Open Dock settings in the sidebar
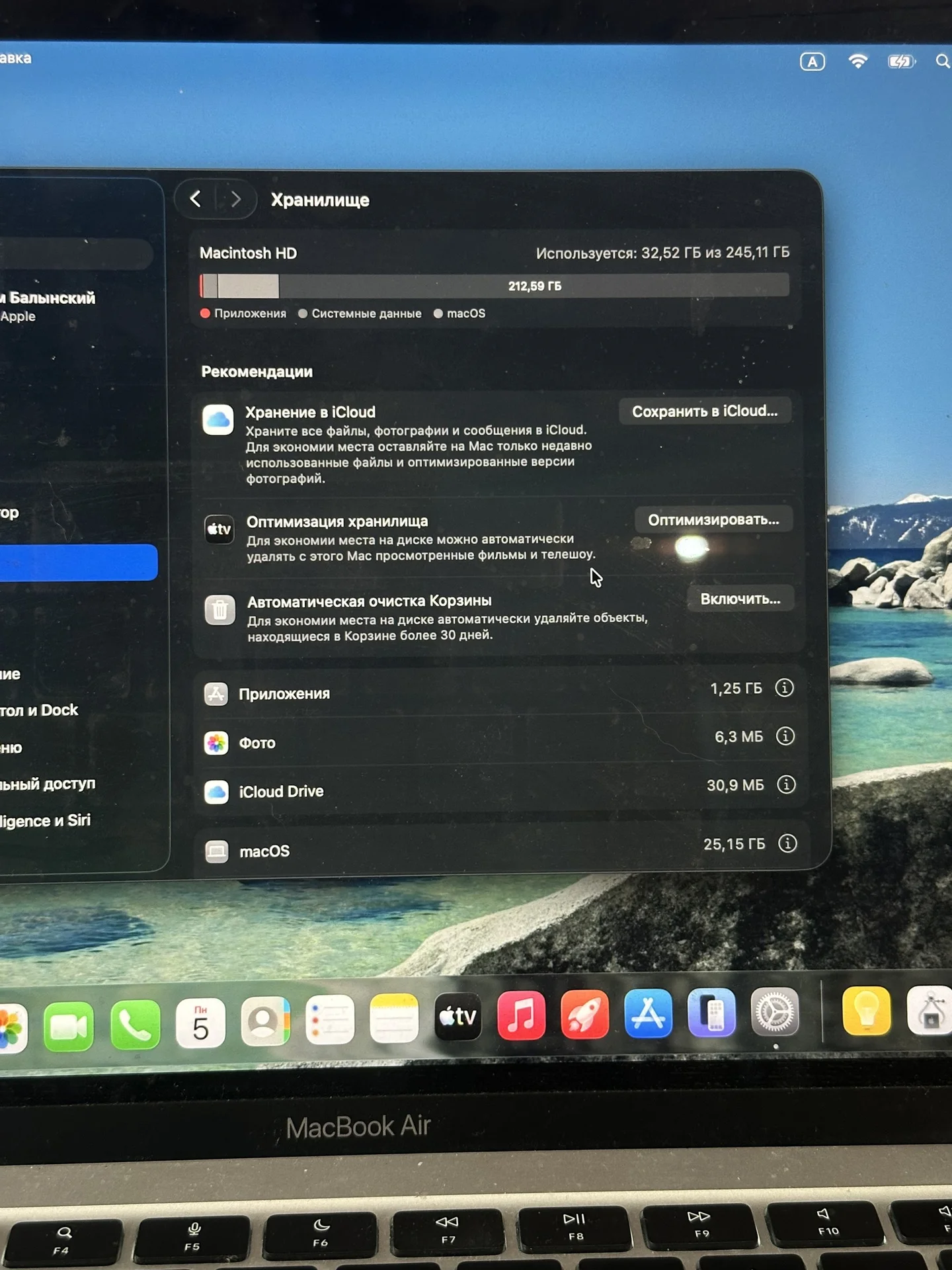 (x=40, y=710)
